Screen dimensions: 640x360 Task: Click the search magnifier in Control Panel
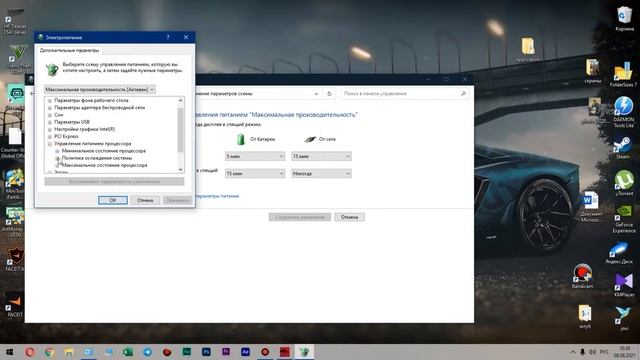click(463, 94)
